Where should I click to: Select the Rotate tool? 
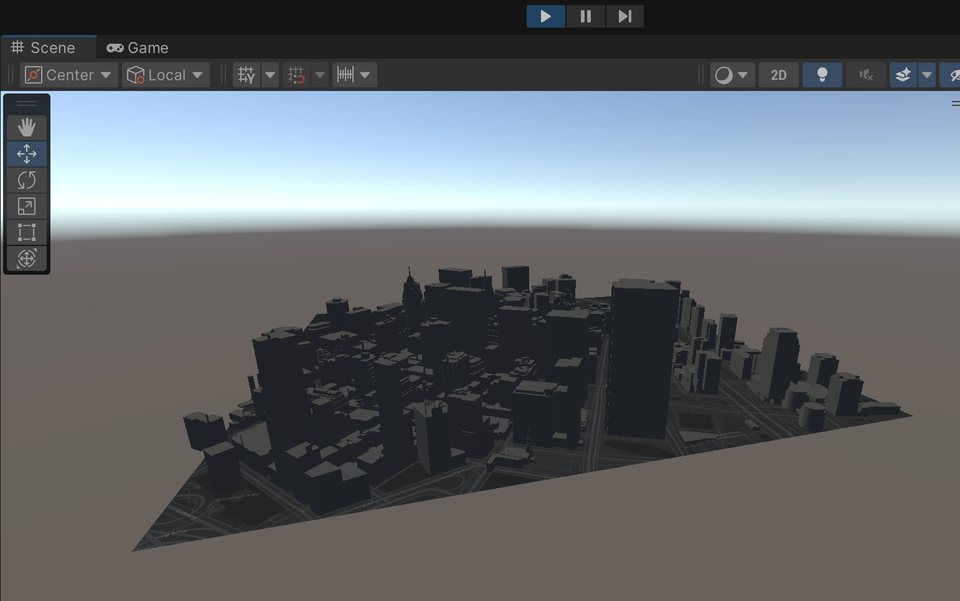tap(27, 180)
